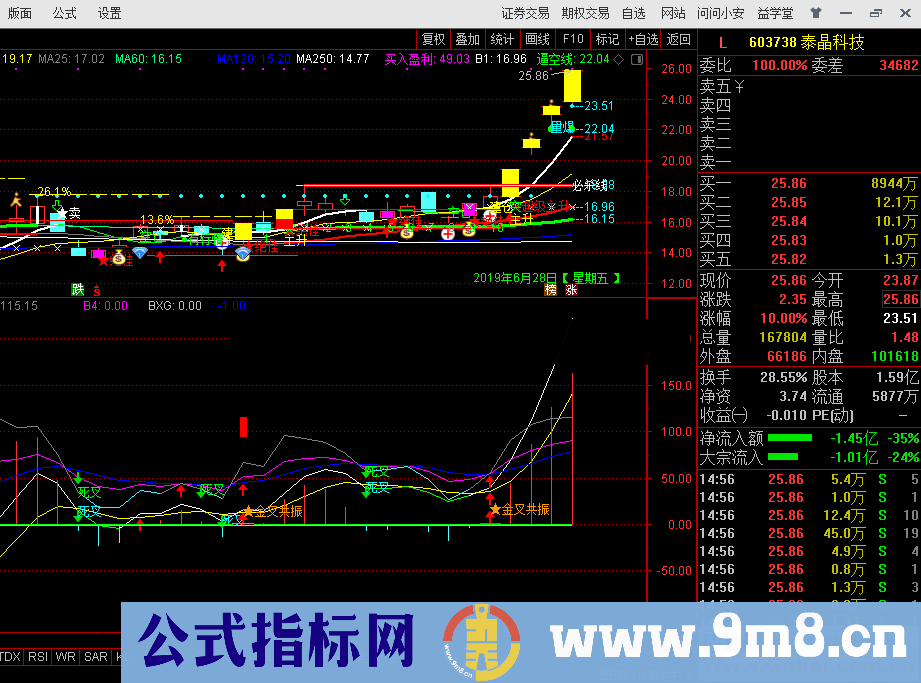Click the 叠加 overlay tool
Image resolution: width=921 pixels, height=683 pixels.
469,40
